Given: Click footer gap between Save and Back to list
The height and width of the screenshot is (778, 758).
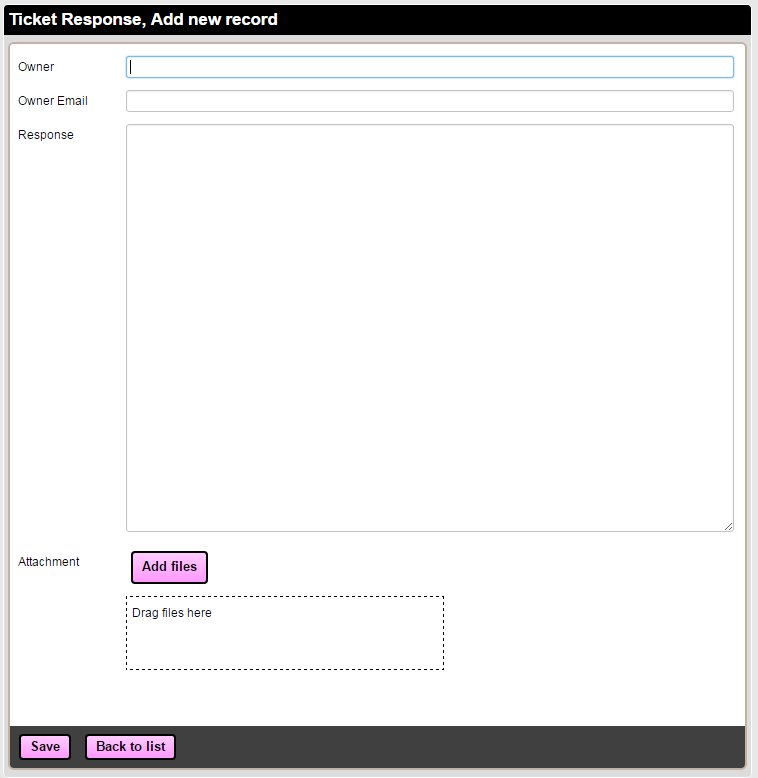Looking at the screenshot, I should 78,747.
